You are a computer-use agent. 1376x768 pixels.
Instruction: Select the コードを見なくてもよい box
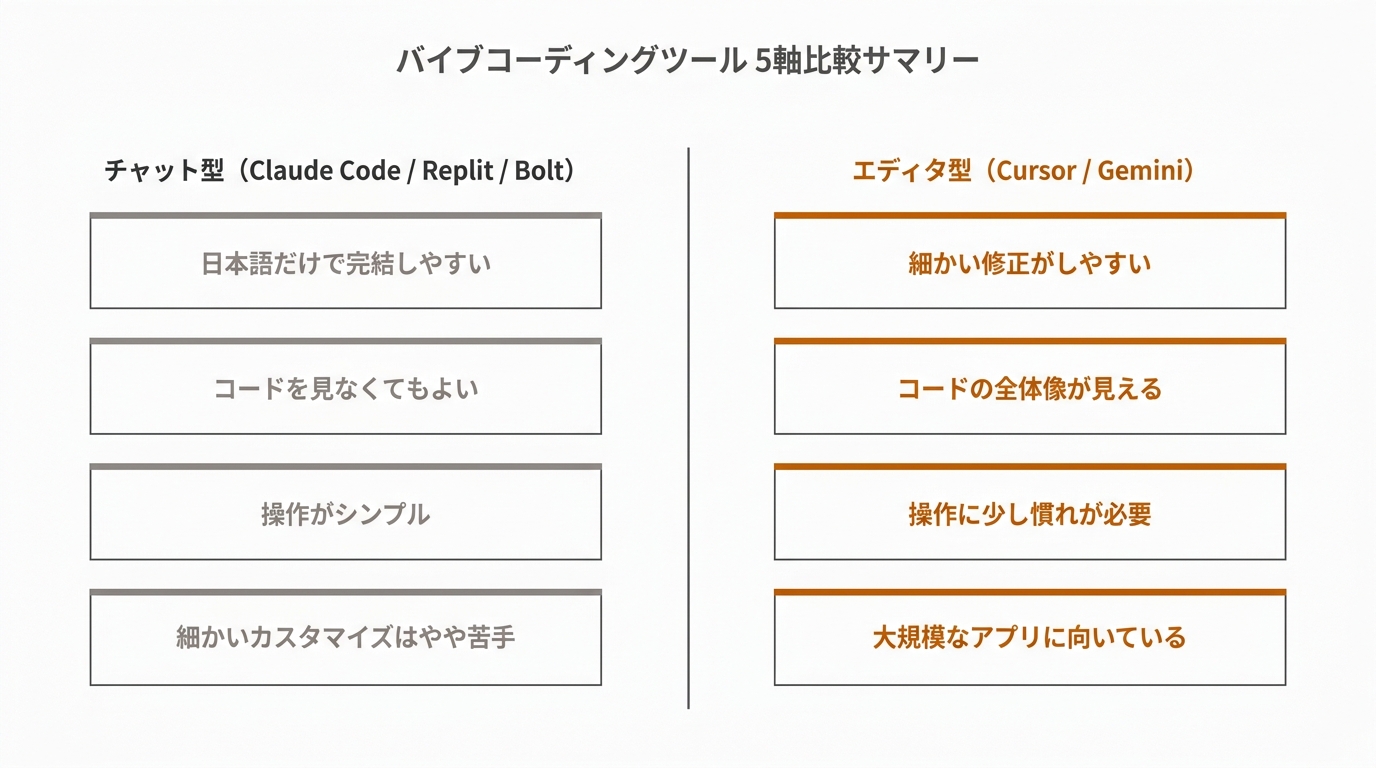[345, 389]
